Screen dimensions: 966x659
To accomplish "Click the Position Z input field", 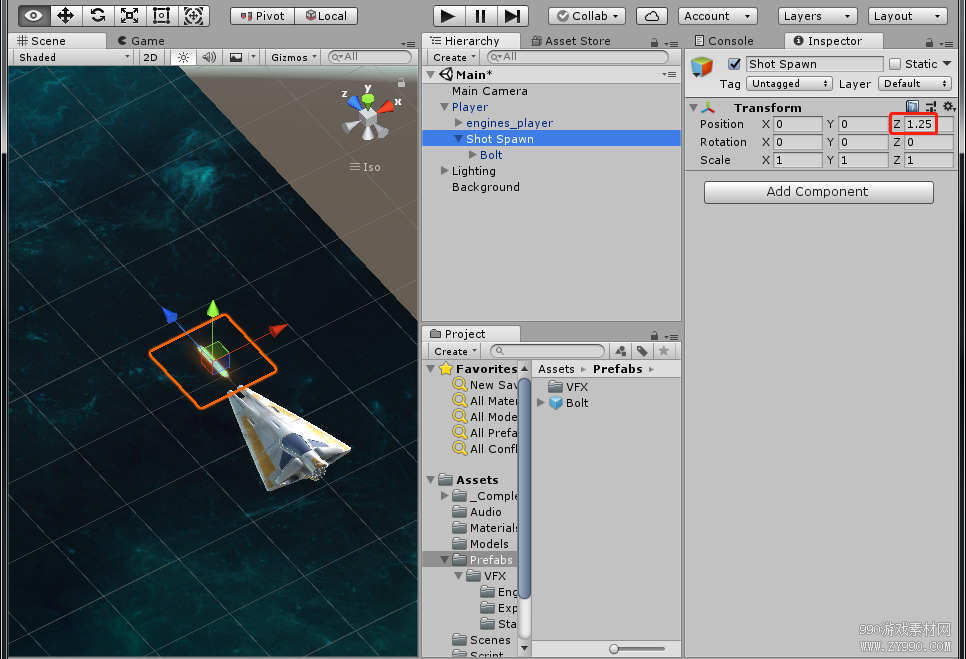I will coord(928,124).
